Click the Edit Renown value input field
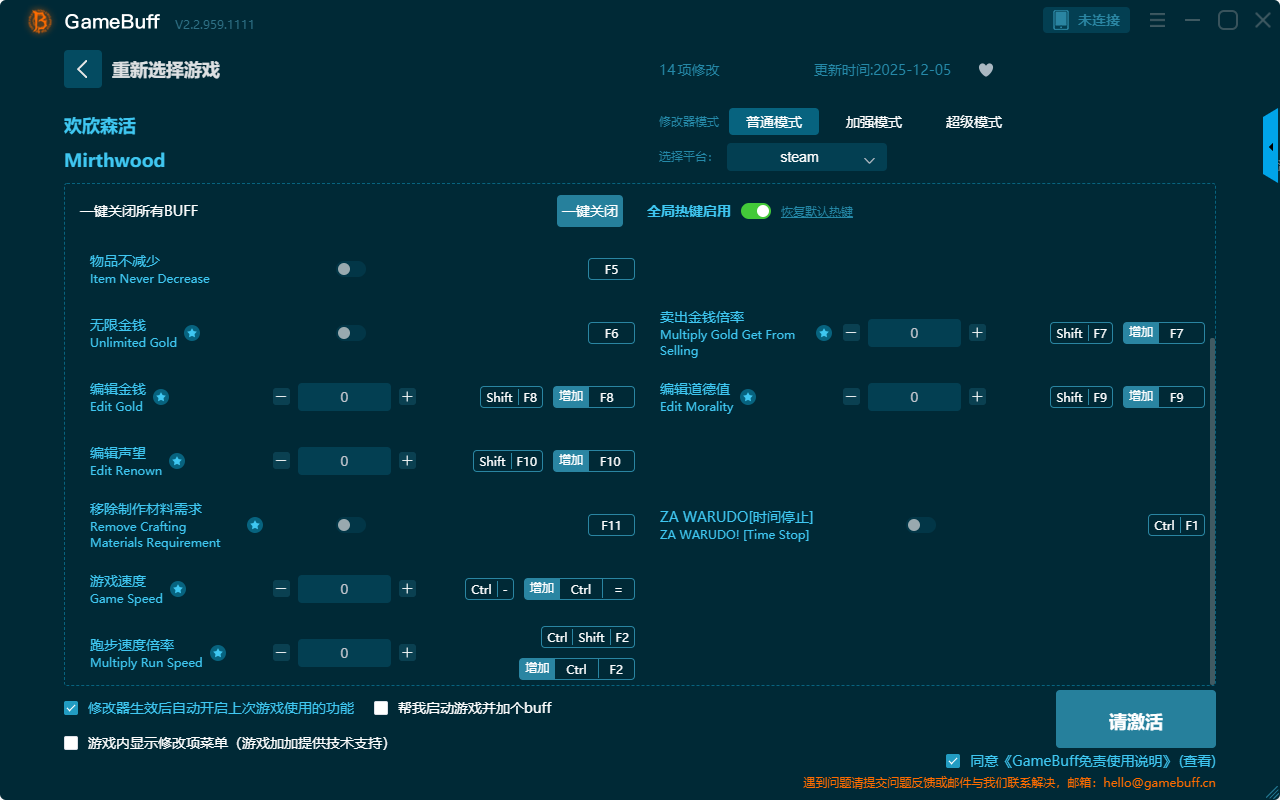 click(344, 461)
